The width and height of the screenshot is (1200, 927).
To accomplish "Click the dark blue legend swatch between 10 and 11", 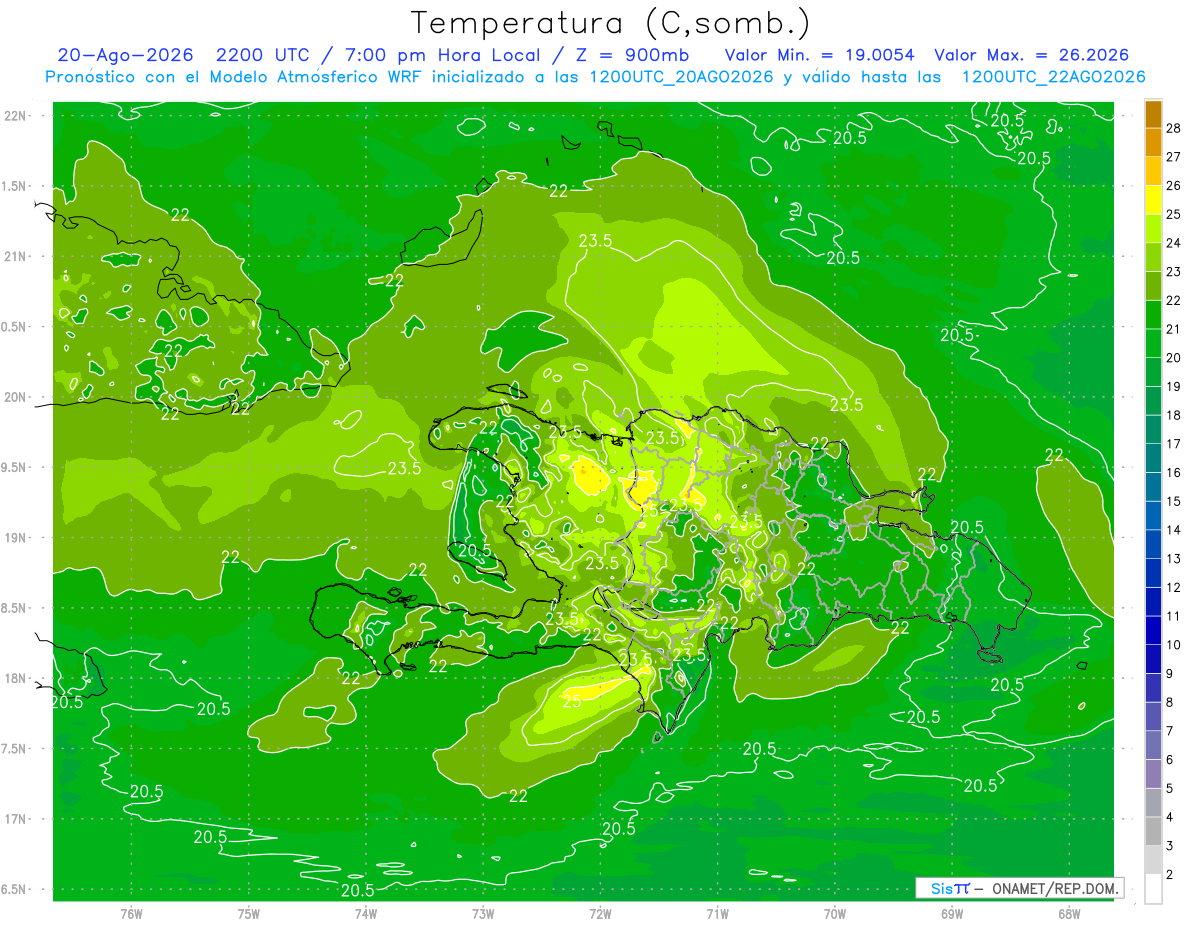I will [x=1153, y=630].
